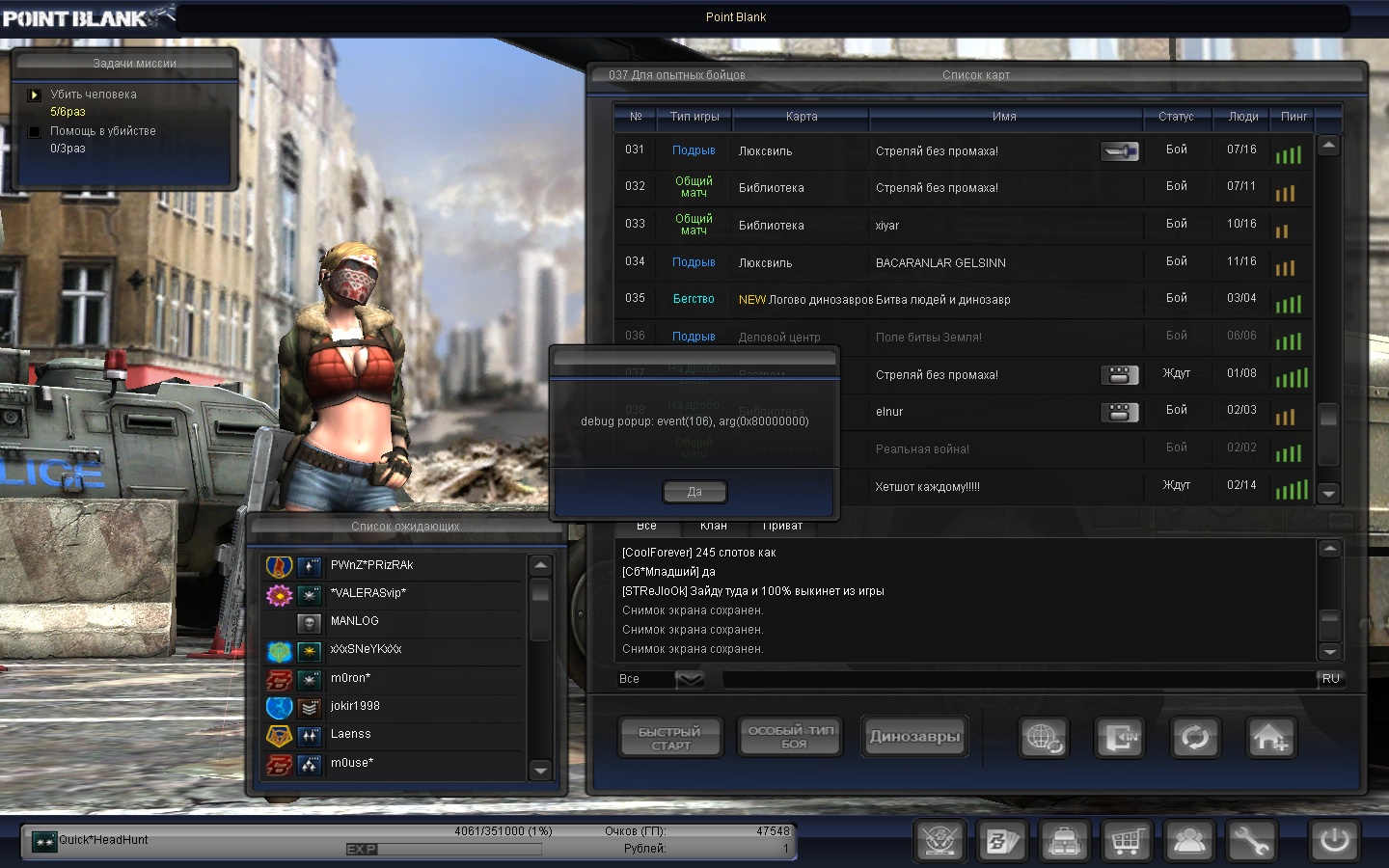Image resolution: width=1389 pixels, height=868 pixels.
Task: Switch to the 'Клан' chat tab
Action: pyautogui.click(x=714, y=527)
